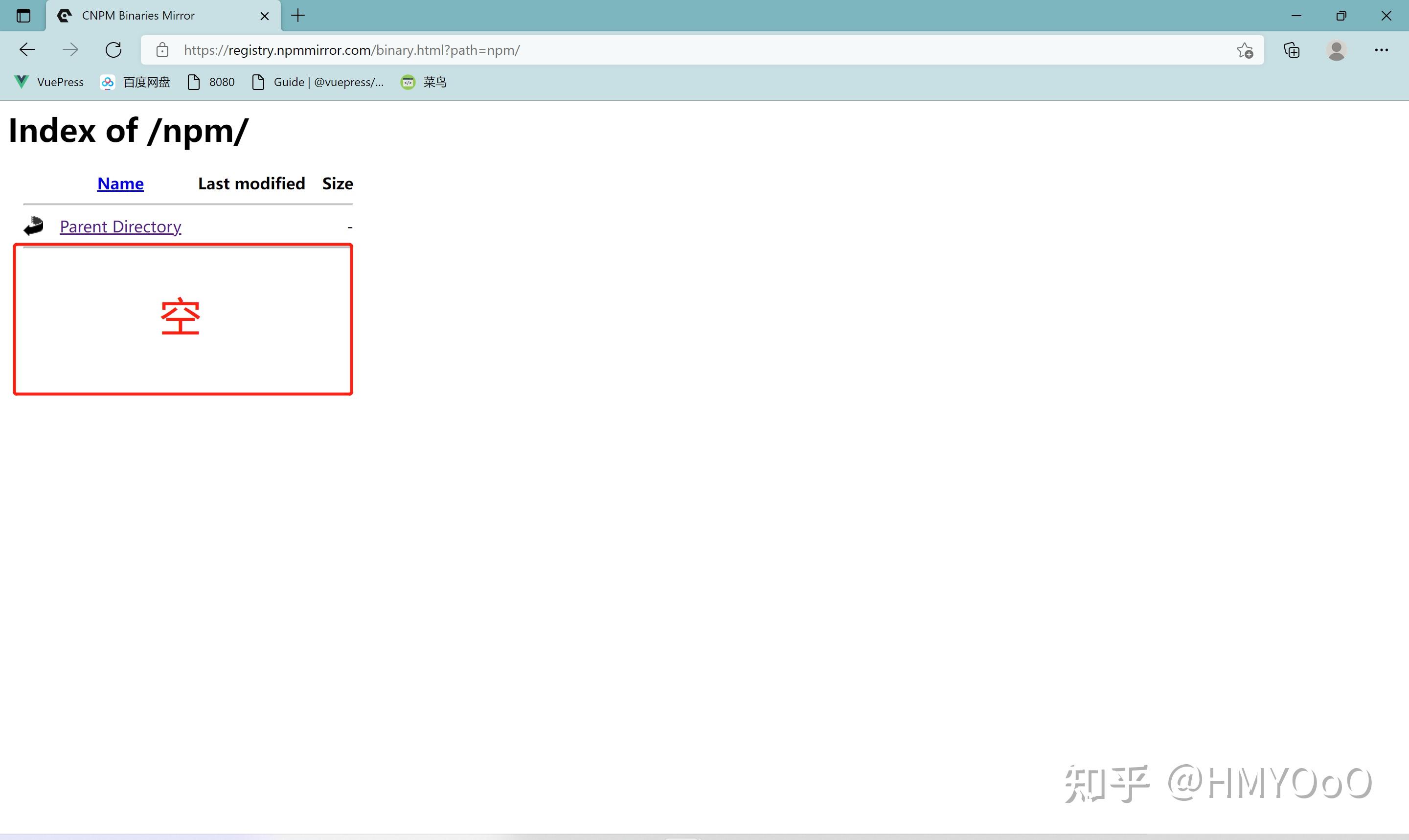Reload the page with refresh icon
Viewport: 1409px width, 840px height.
coord(114,50)
